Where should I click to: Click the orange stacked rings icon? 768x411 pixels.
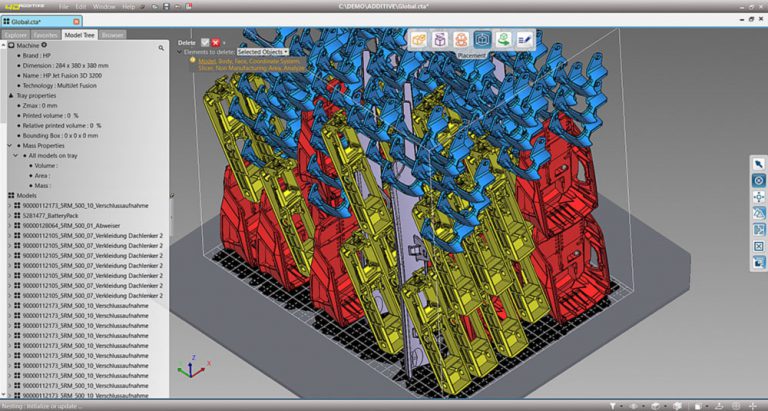pyautogui.click(x=460, y=40)
